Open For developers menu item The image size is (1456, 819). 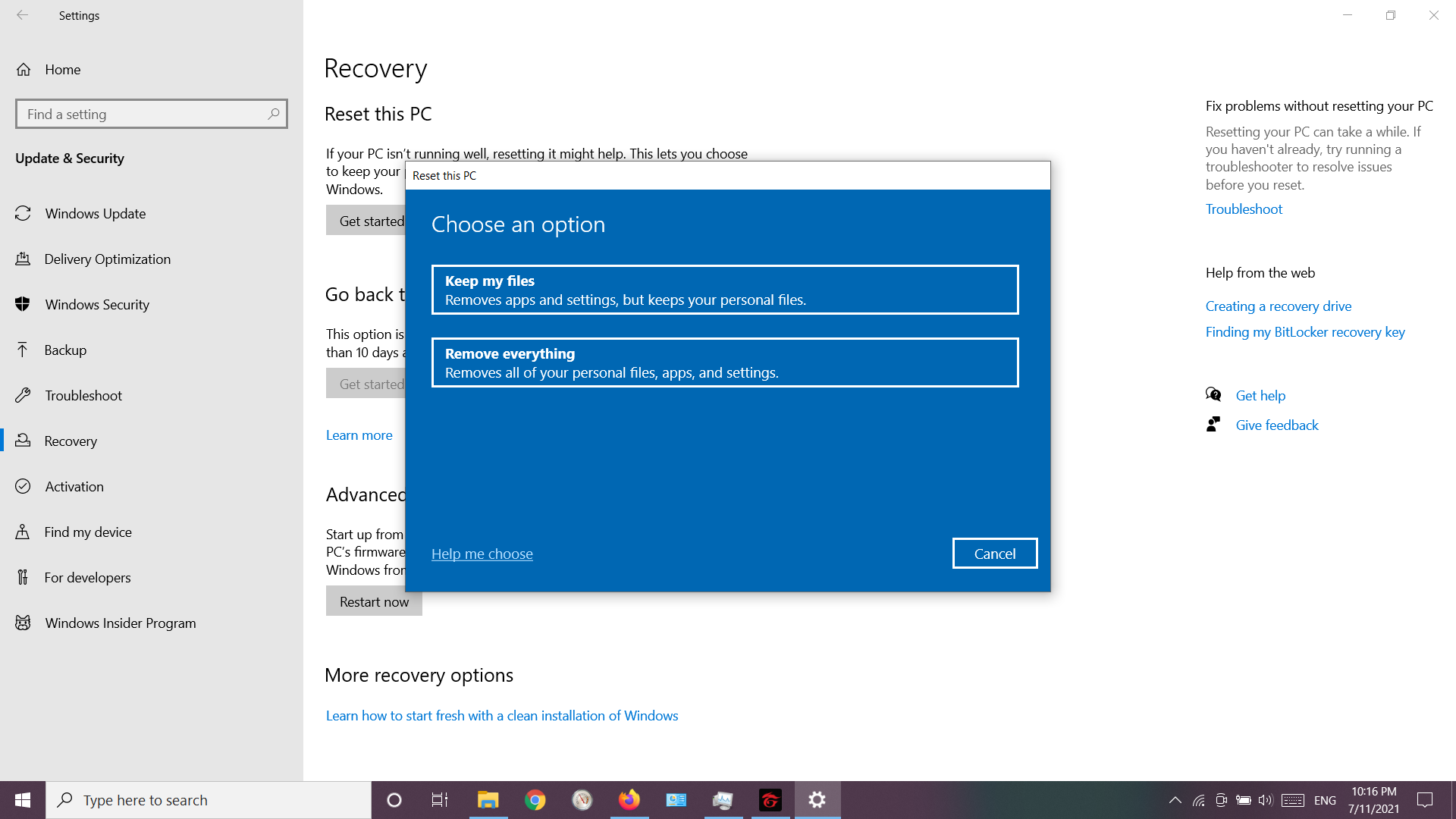pos(87,578)
